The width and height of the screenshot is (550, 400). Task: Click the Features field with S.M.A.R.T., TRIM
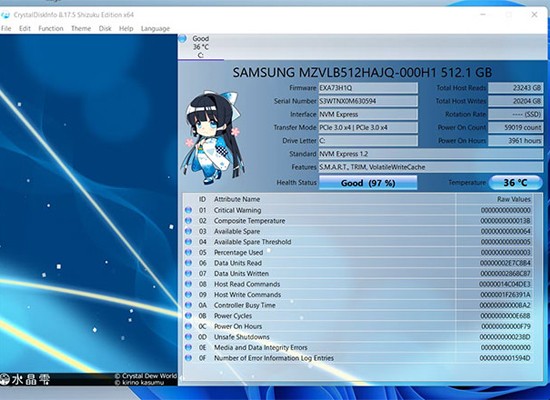click(x=431, y=167)
